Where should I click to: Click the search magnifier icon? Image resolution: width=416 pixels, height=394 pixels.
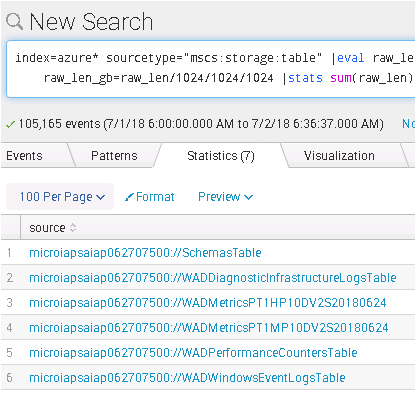pos(14,21)
